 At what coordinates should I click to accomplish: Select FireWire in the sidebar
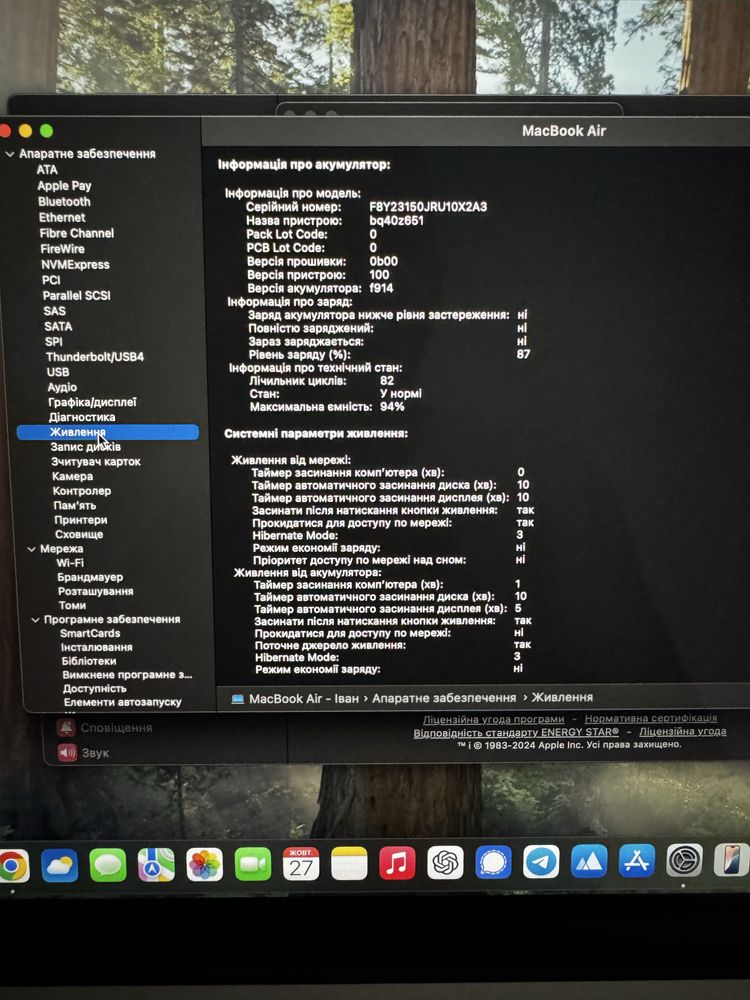point(62,249)
